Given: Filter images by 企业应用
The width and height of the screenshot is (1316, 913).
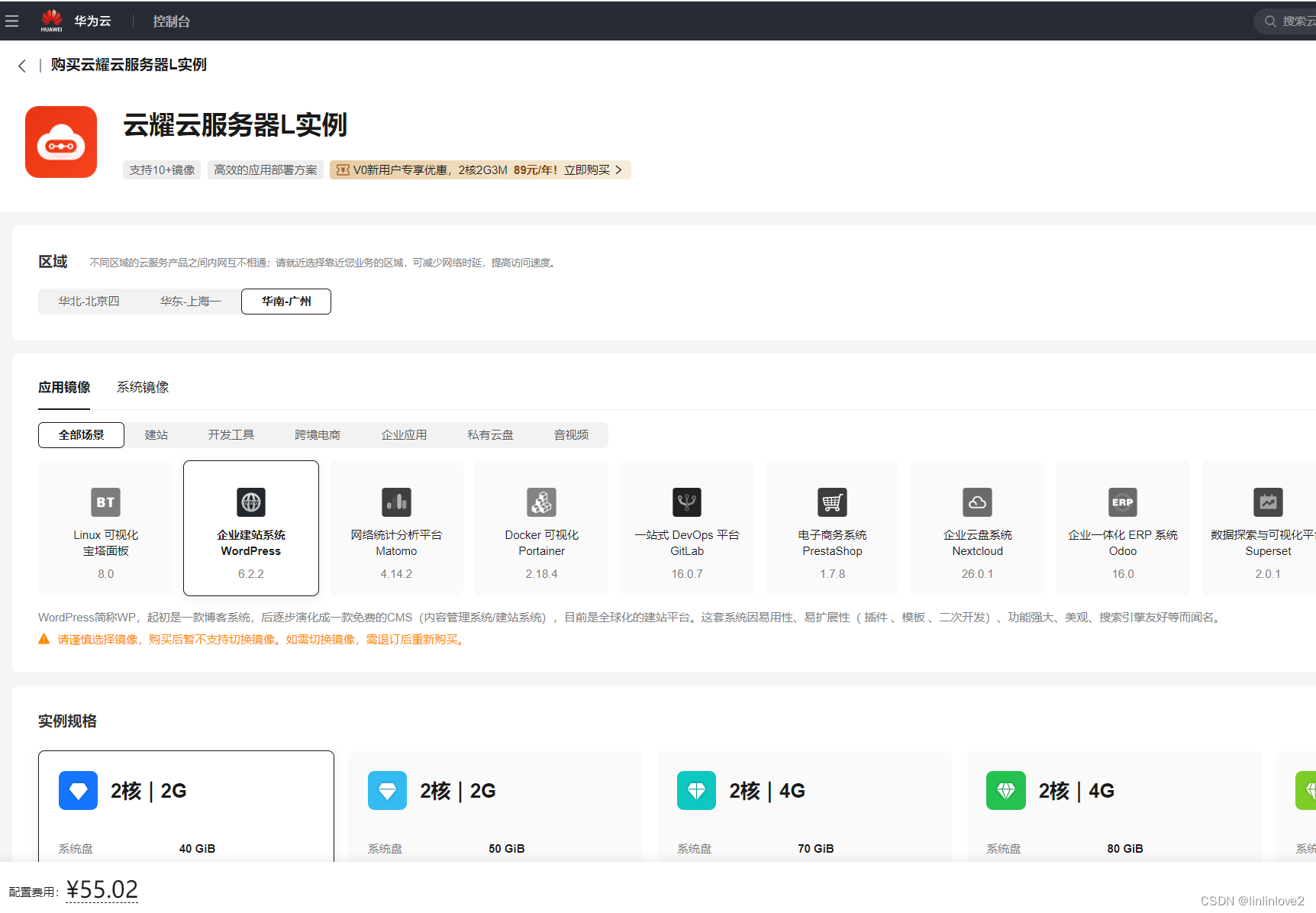Looking at the screenshot, I should pos(404,435).
